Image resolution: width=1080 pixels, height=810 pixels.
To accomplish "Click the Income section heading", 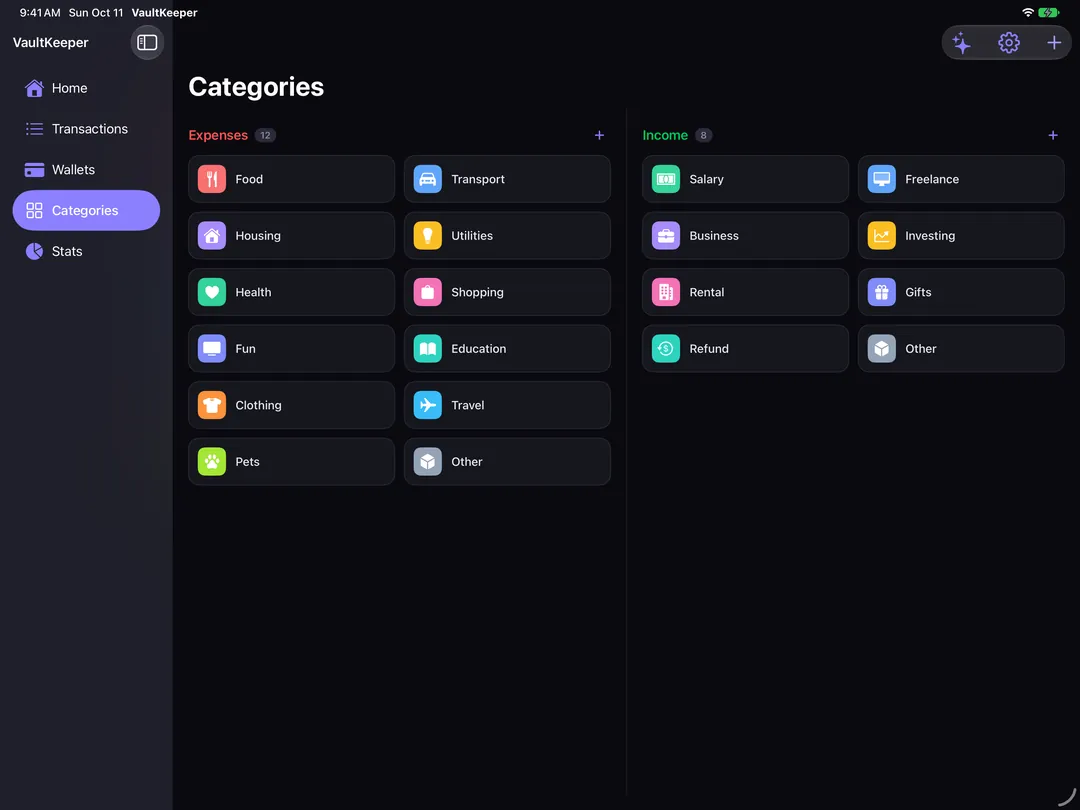I will pyautogui.click(x=665, y=135).
